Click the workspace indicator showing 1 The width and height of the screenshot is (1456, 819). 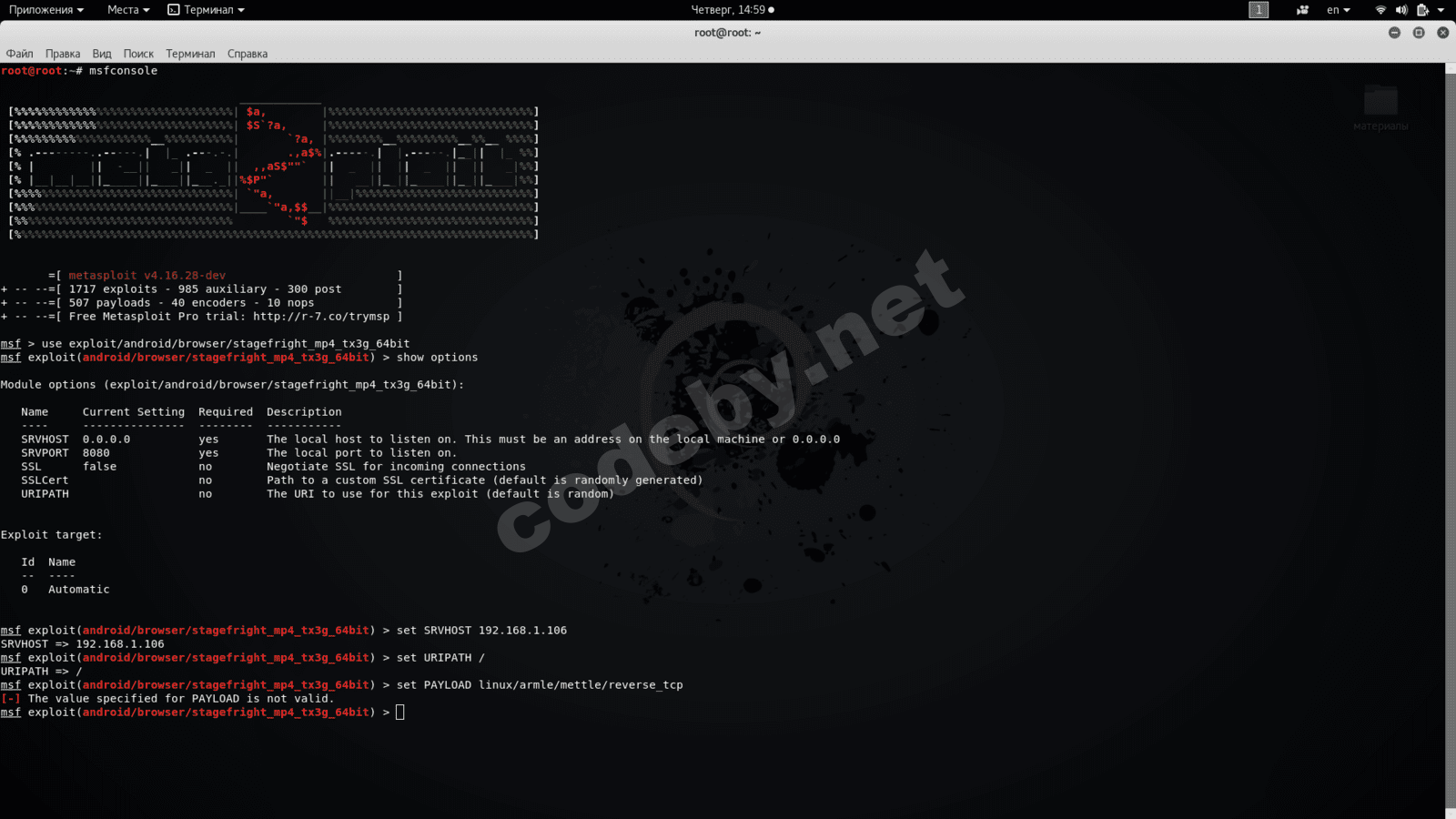1259,10
